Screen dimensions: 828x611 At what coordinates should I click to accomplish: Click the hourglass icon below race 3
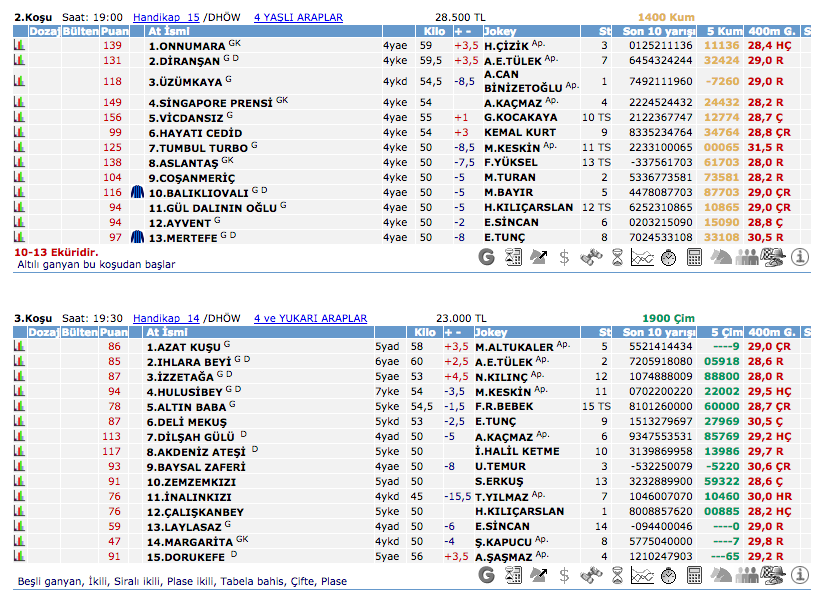point(617,575)
